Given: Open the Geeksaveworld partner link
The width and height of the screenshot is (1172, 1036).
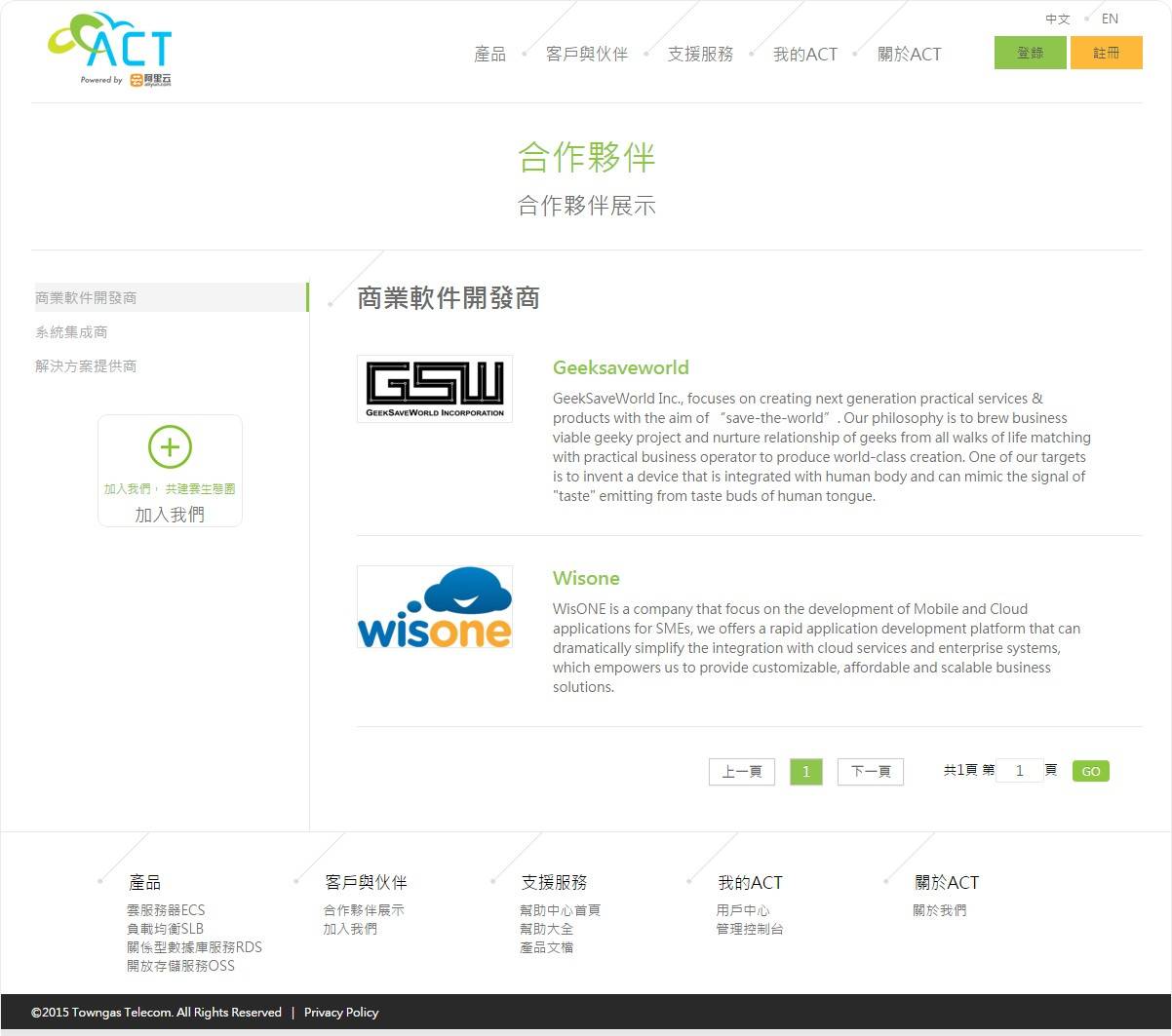Looking at the screenshot, I should [620, 367].
